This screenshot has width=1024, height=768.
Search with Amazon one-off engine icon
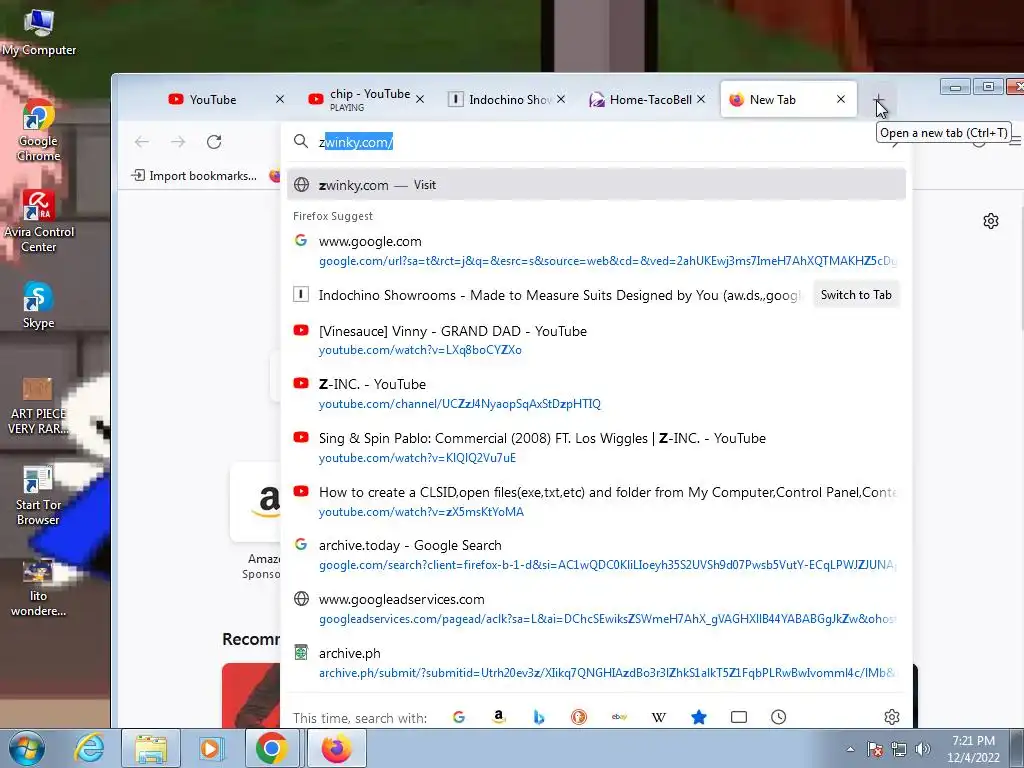(499, 717)
